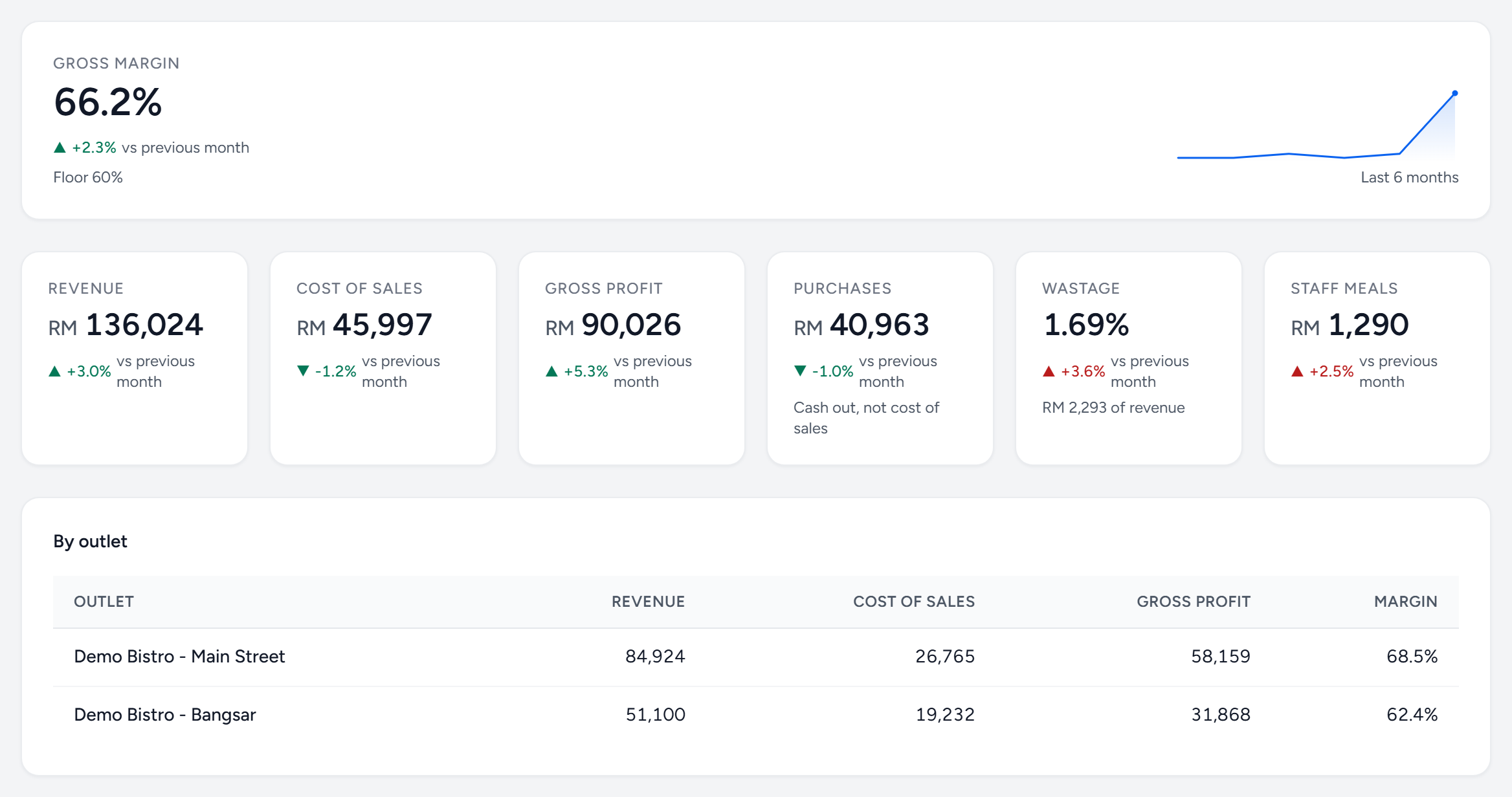Select the RM 45,997 cost of sales figure
1512x797 pixels.
[364, 325]
